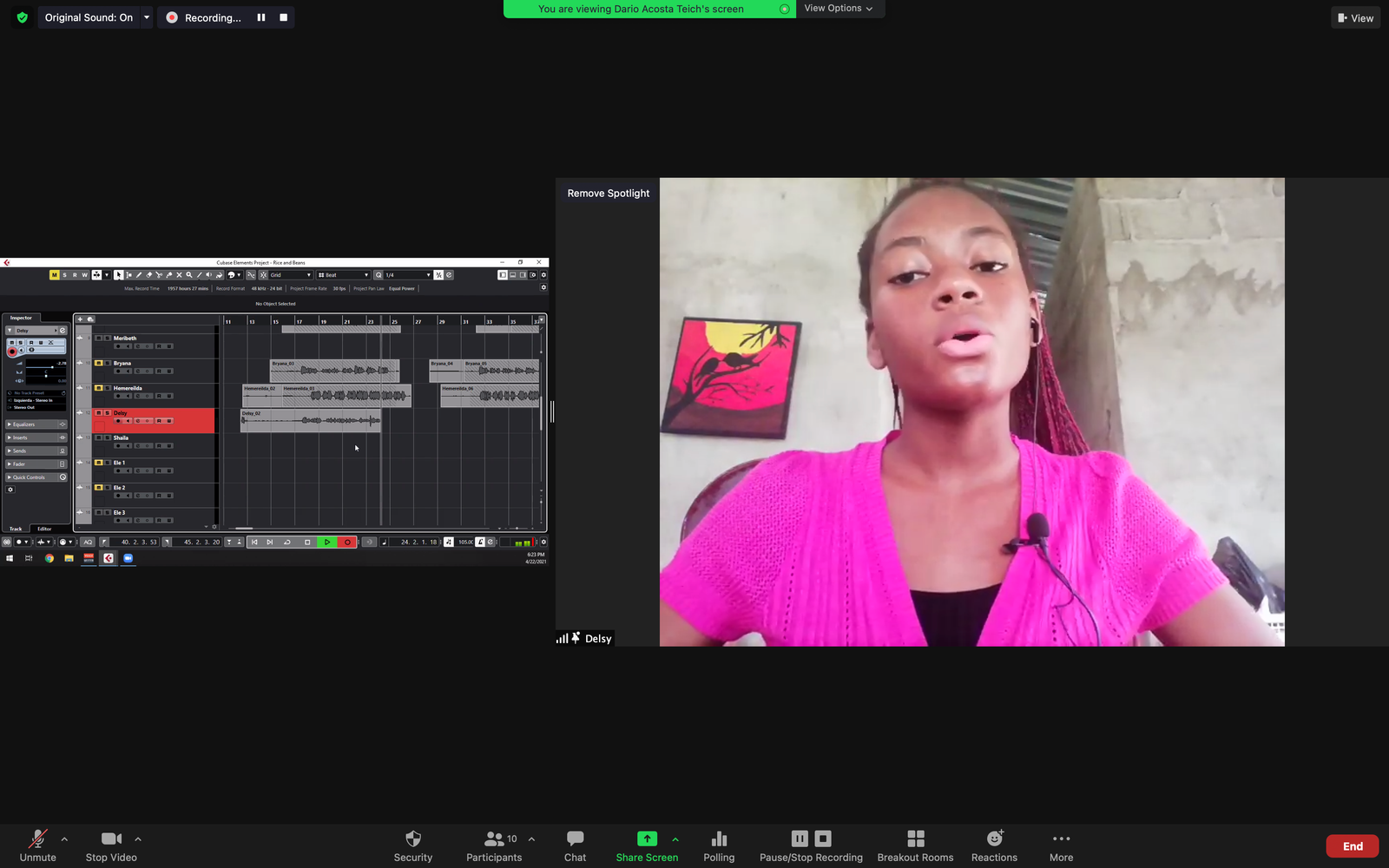The height and width of the screenshot is (868, 1389).
Task: Open the More options icon
Action: (x=1061, y=838)
